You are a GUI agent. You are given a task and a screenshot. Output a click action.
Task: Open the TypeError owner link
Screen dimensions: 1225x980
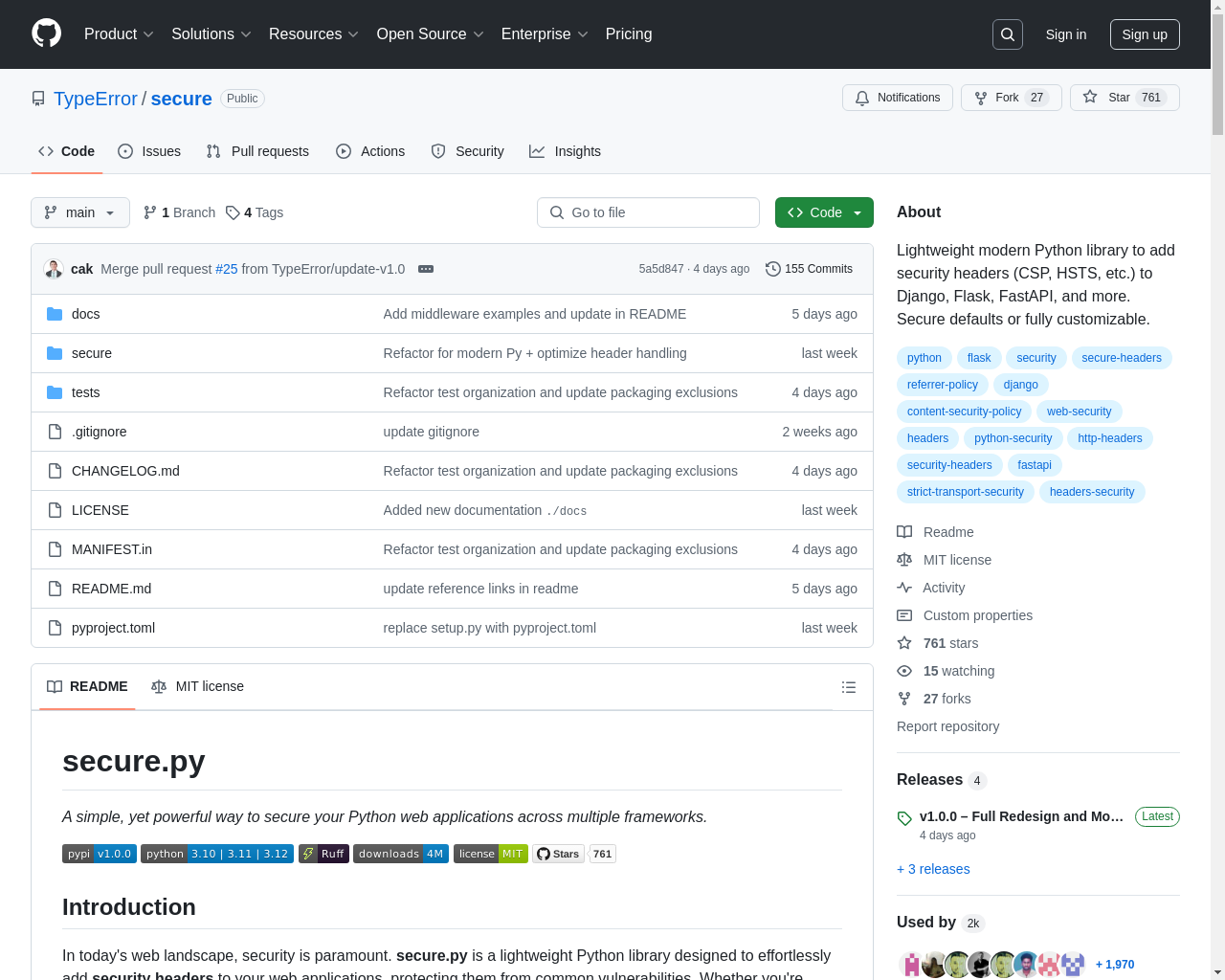[96, 99]
